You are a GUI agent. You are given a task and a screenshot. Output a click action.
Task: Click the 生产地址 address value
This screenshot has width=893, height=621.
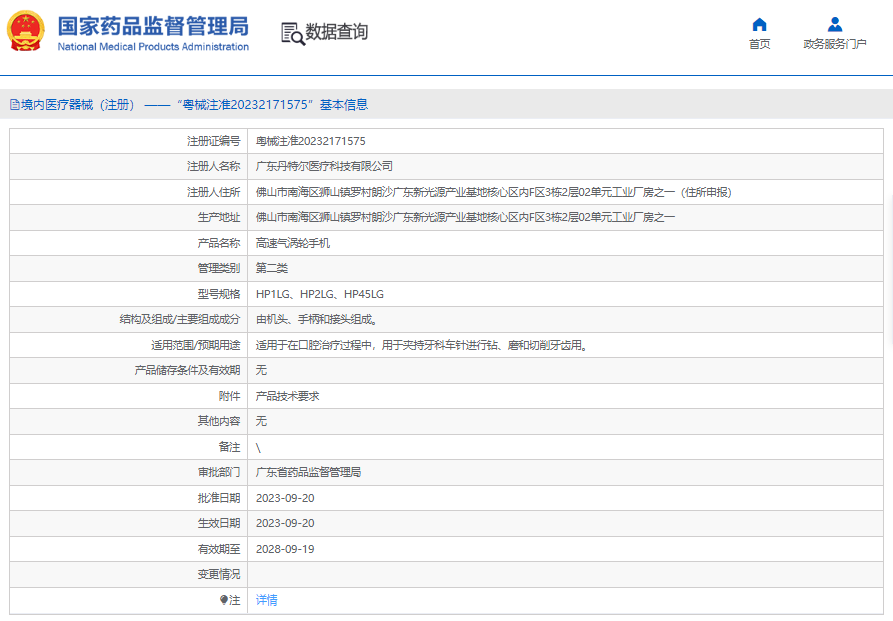coord(465,217)
